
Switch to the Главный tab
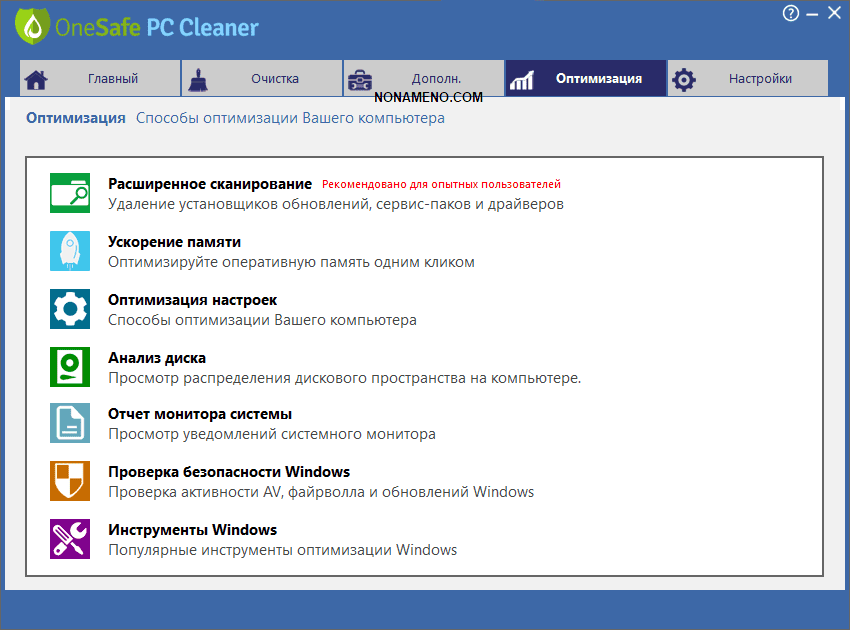(100, 79)
